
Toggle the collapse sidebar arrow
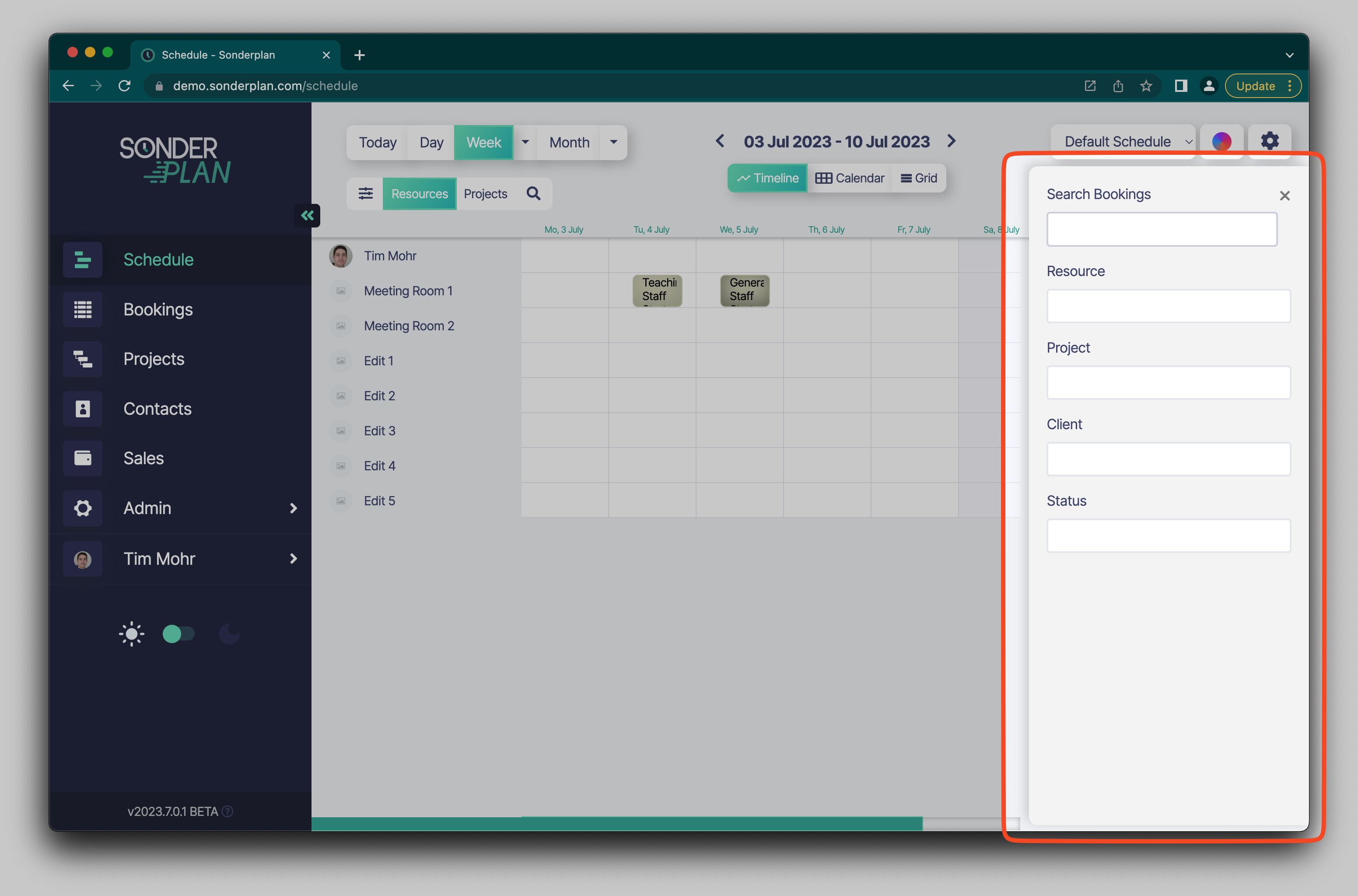click(307, 215)
